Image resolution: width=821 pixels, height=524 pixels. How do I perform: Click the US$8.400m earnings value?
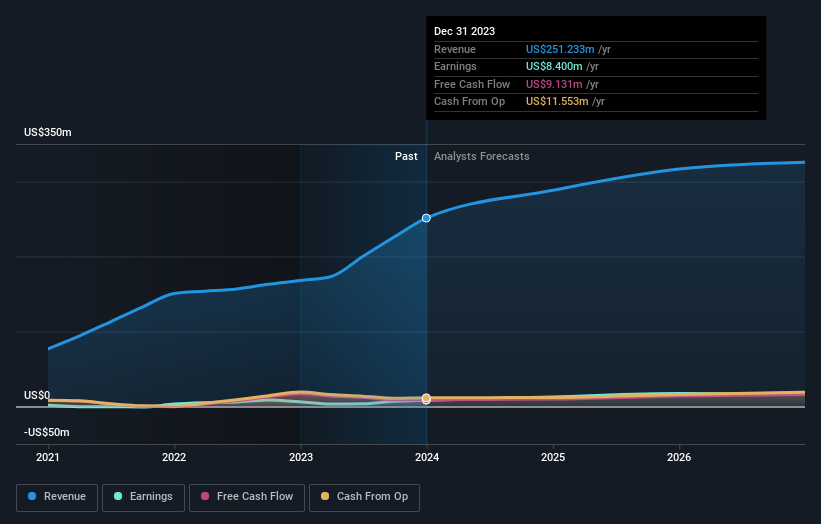pos(554,66)
